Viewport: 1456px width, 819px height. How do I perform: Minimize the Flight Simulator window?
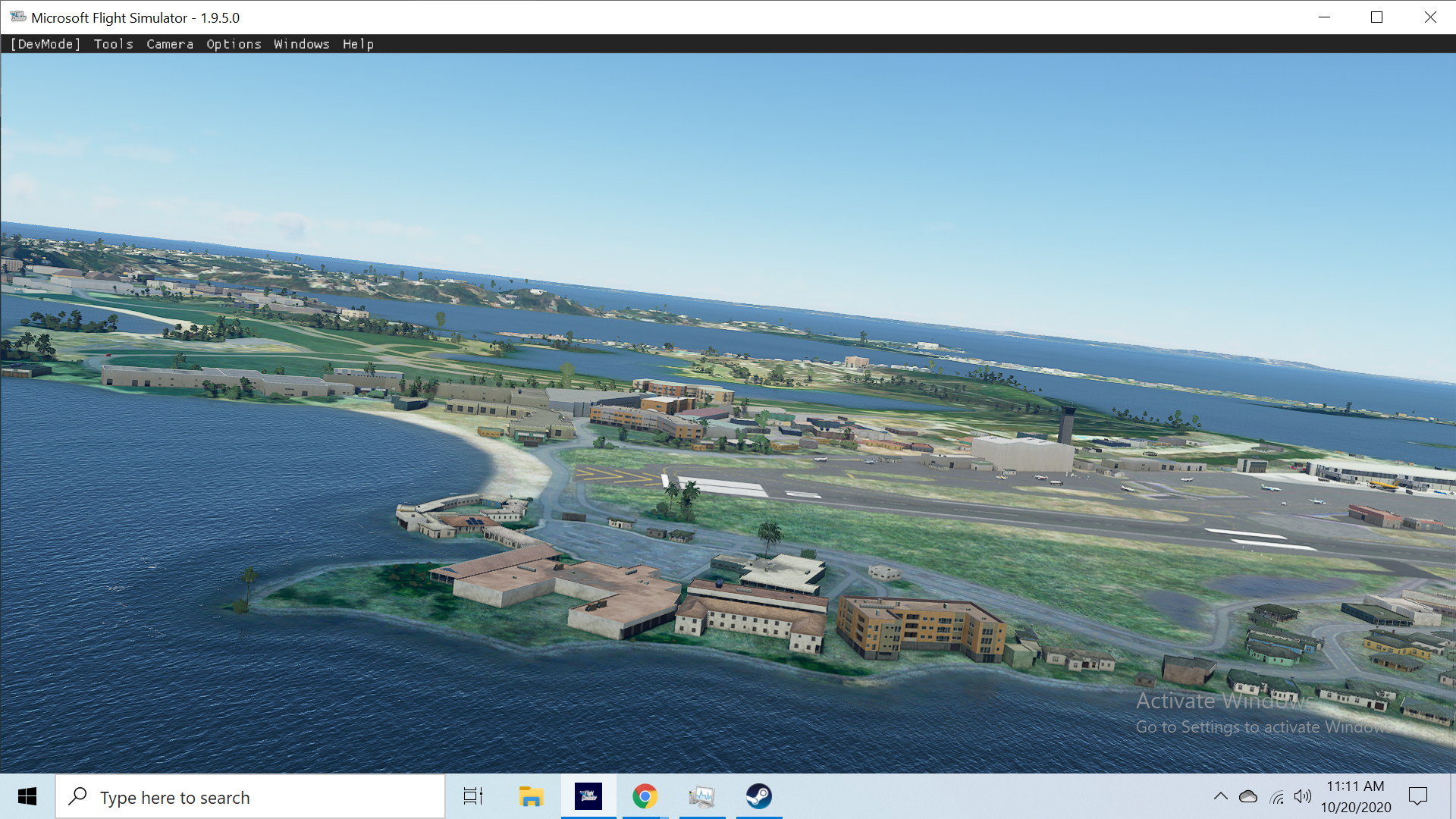tap(1325, 17)
